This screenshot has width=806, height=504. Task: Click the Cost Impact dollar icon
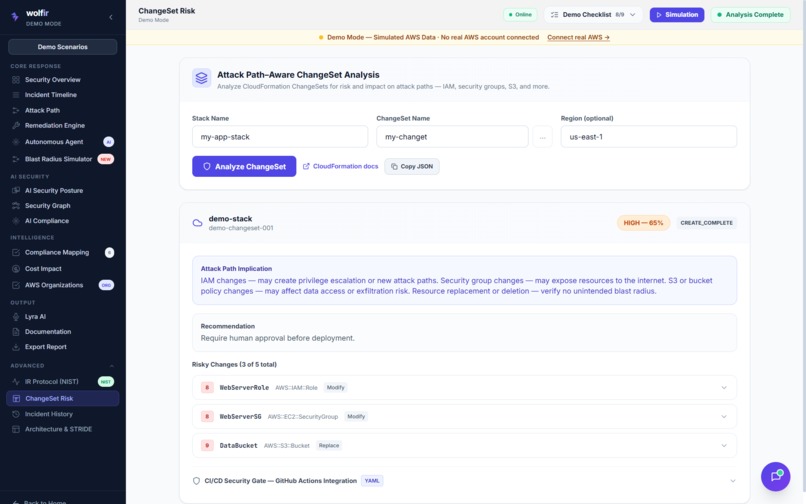click(16, 268)
